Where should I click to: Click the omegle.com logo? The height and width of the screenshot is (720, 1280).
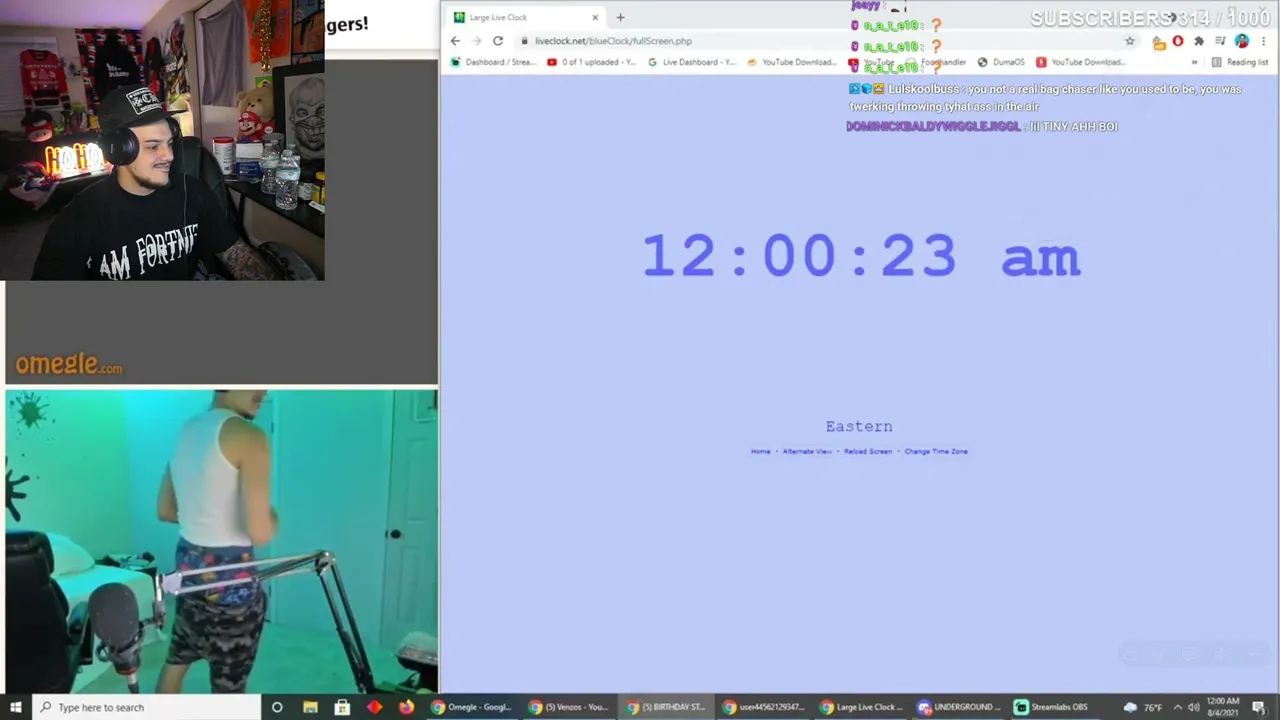point(69,364)
